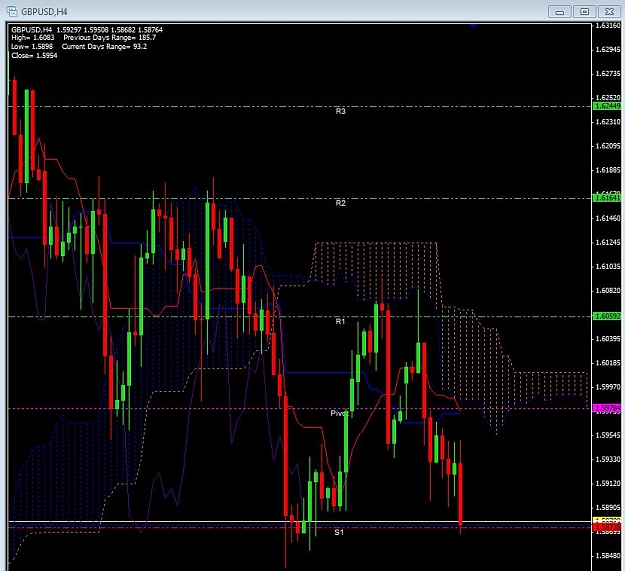Screen dimensions: 625x571
Task: Close the GBPUSD,H4 chart window
Action: click(609, 12)
